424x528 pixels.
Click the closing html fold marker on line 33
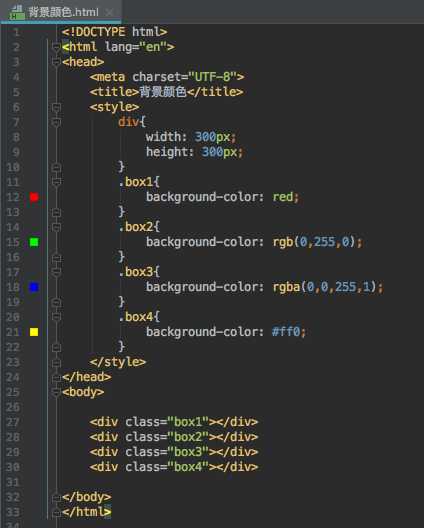57,512
